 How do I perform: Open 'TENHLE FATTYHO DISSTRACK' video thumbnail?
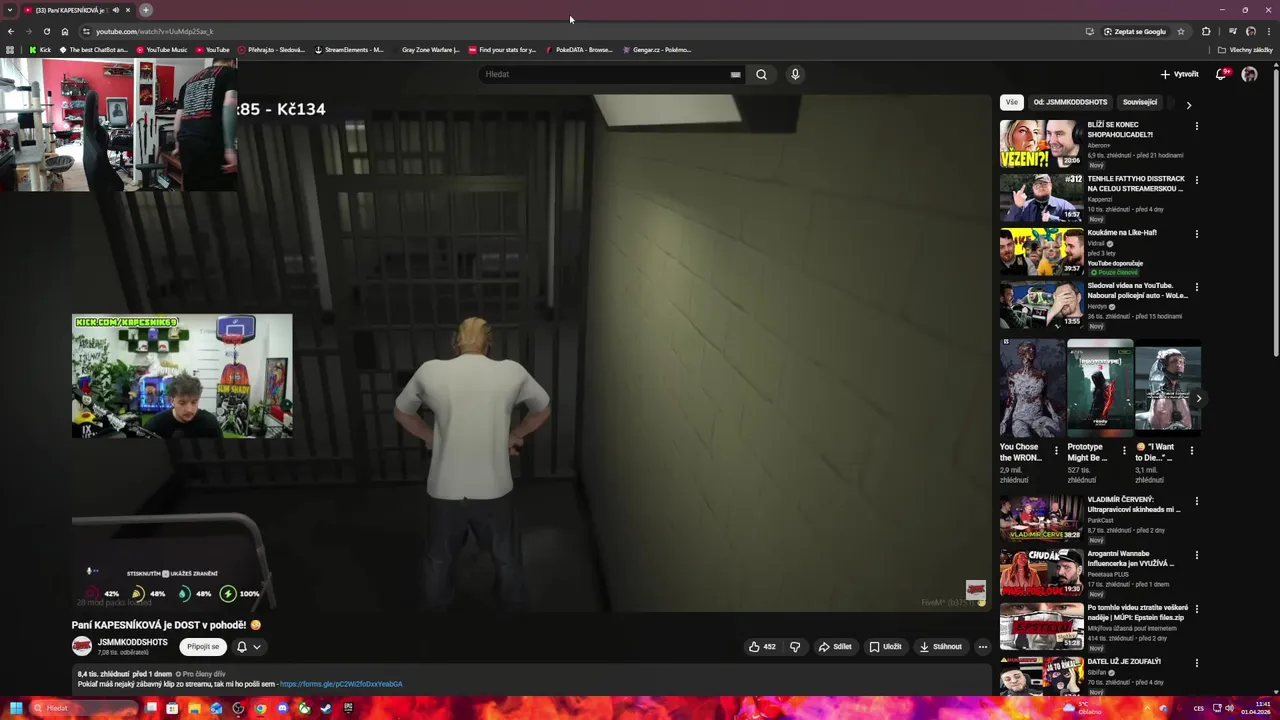(x=1041, y=197)
